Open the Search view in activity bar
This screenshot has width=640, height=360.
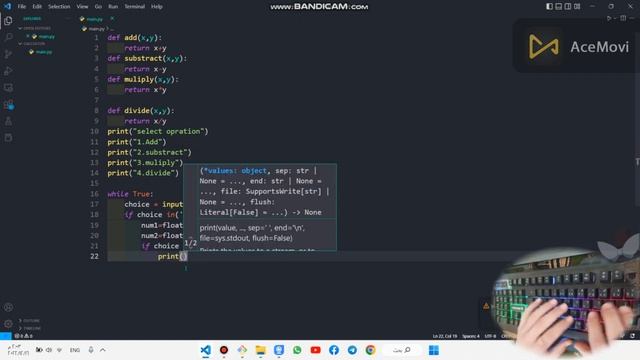(8, 37)
